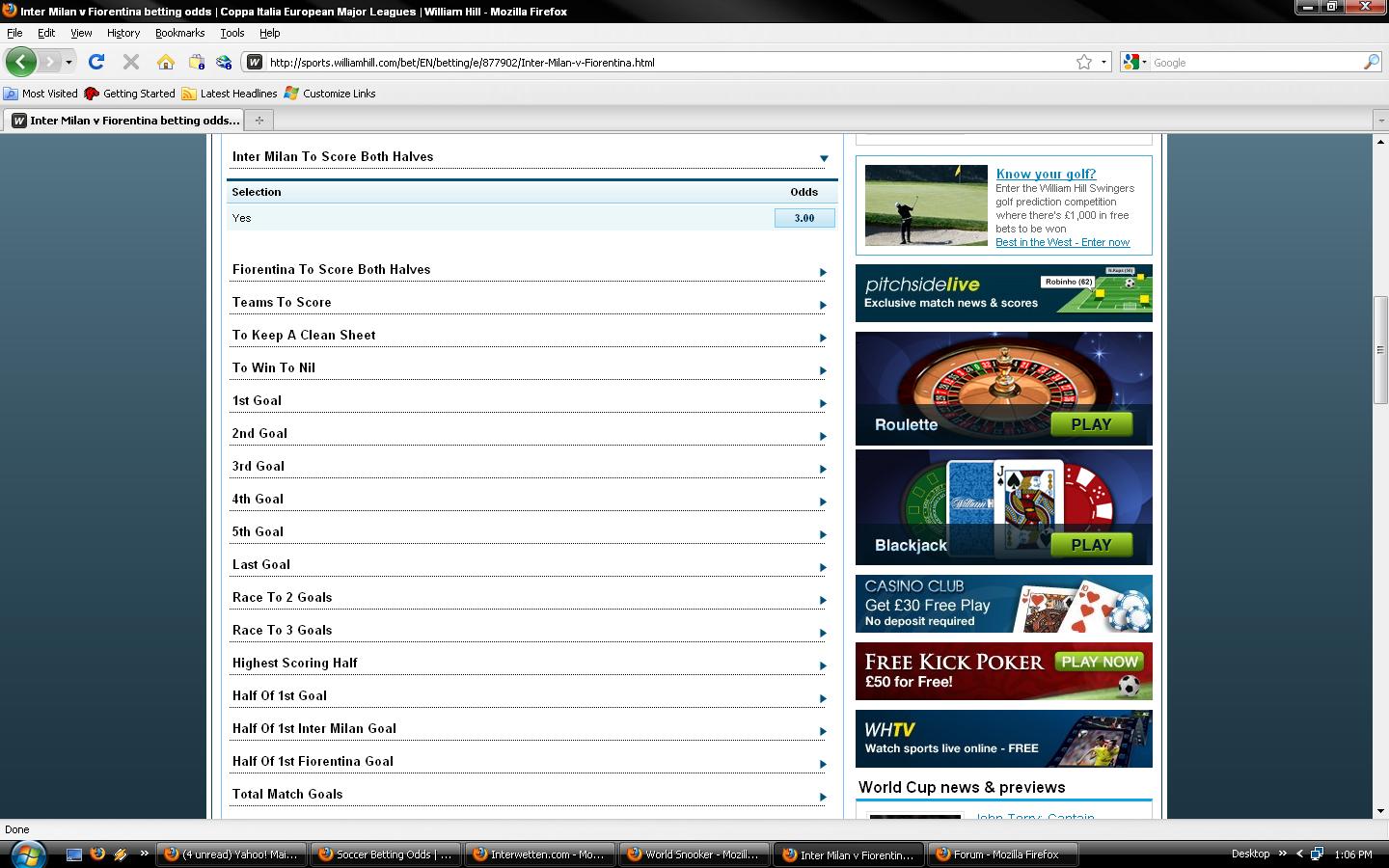The image size is (1389, 868).
Task: Launch Firefox from the quick launch bar
Action: point(97,854)
